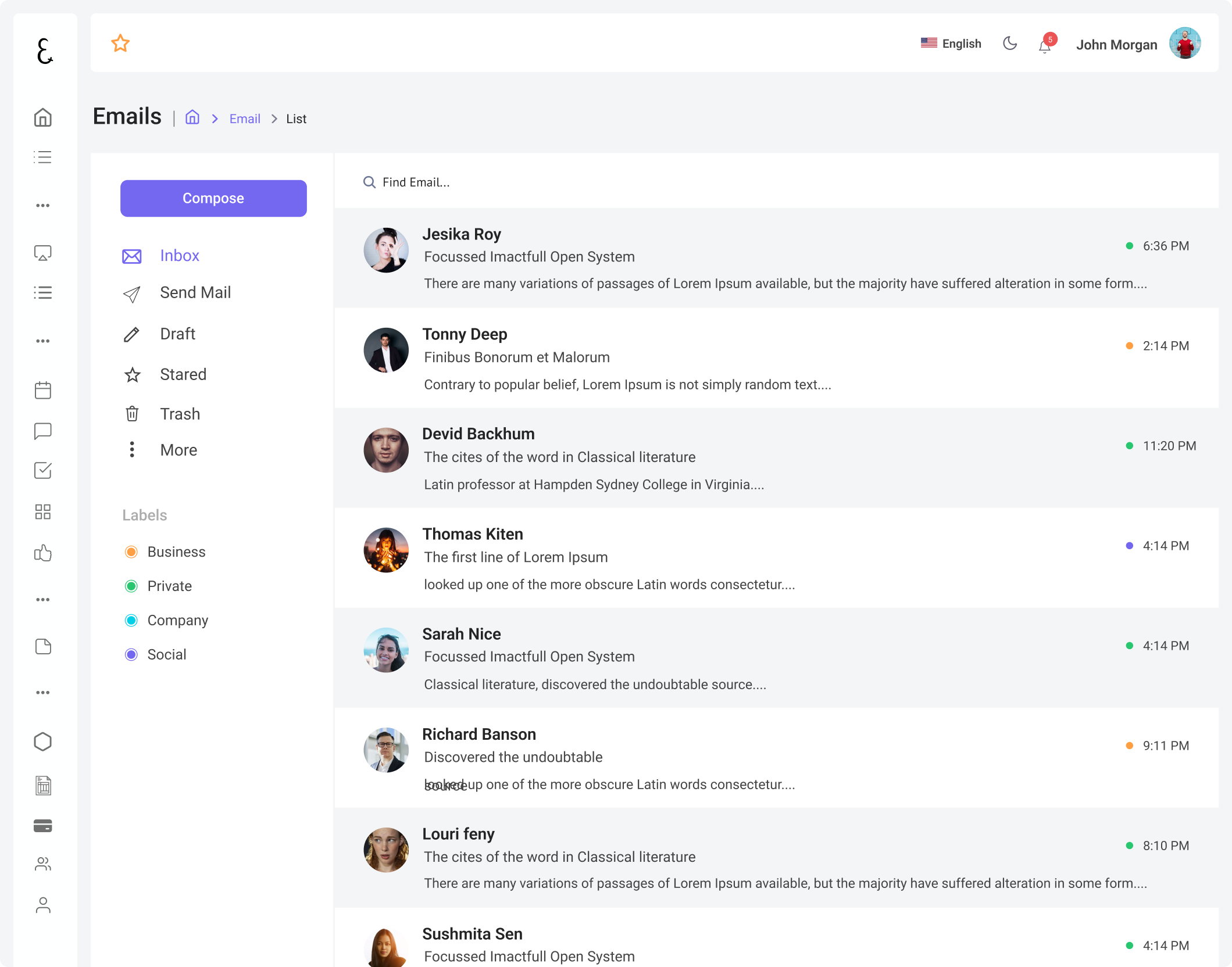The image size is (1232, 967).
Task: Expand the sidebar three-dots below thumbs-up icon
Action: [43, 599]
